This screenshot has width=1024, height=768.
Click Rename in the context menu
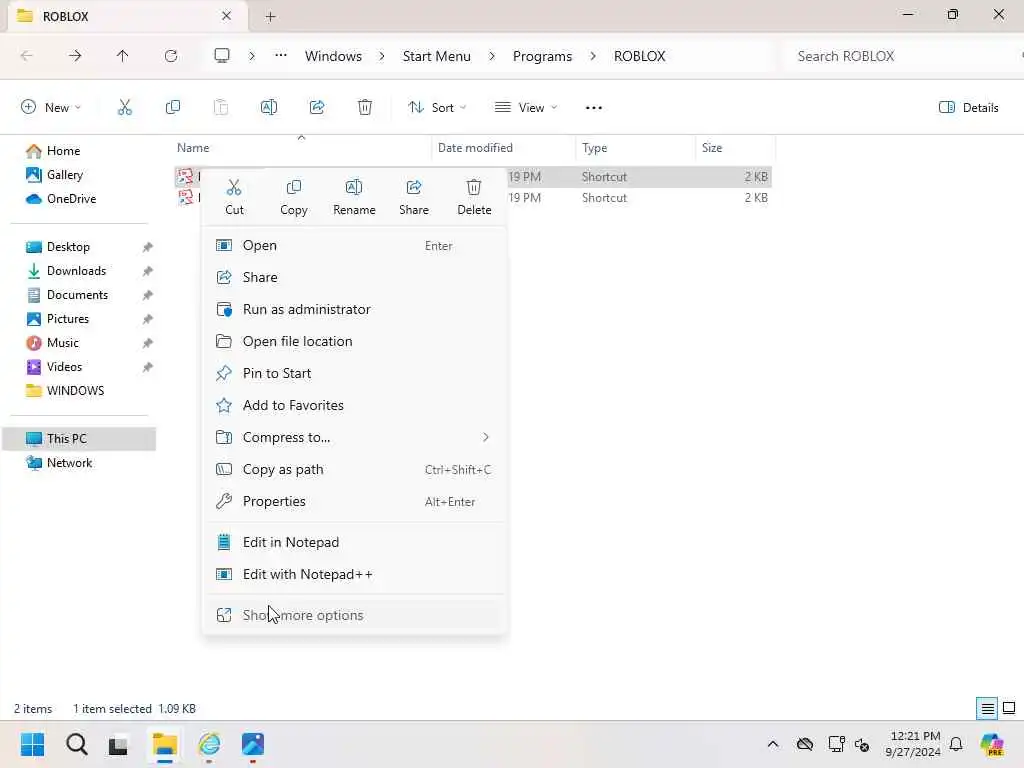354,197
